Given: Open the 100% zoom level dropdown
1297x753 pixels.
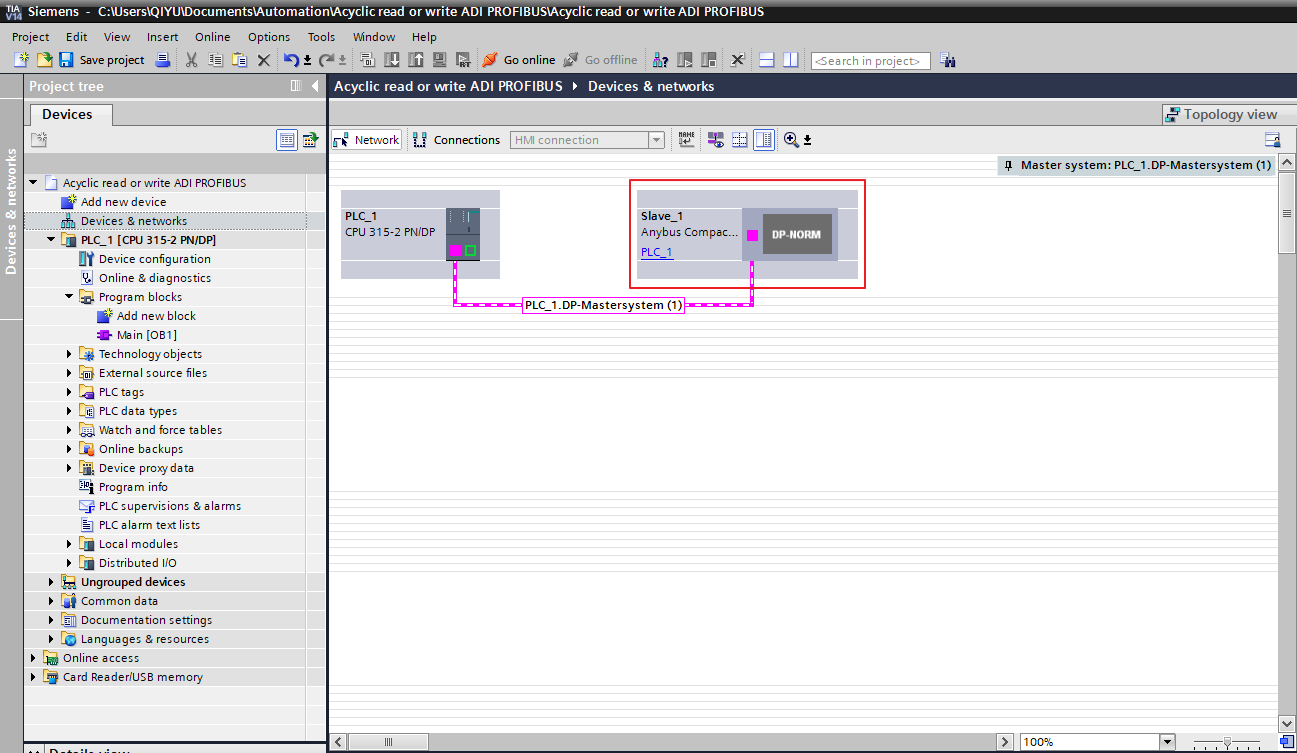Looking at the screenshot, I should (x=1166, y=742).
